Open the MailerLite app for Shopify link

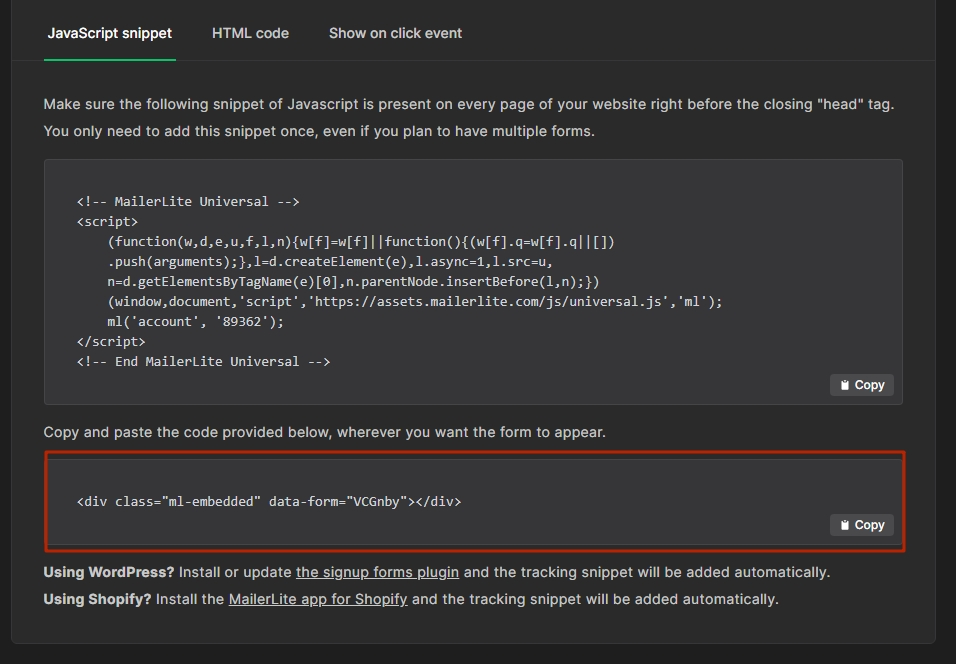(x=318, y=599)
